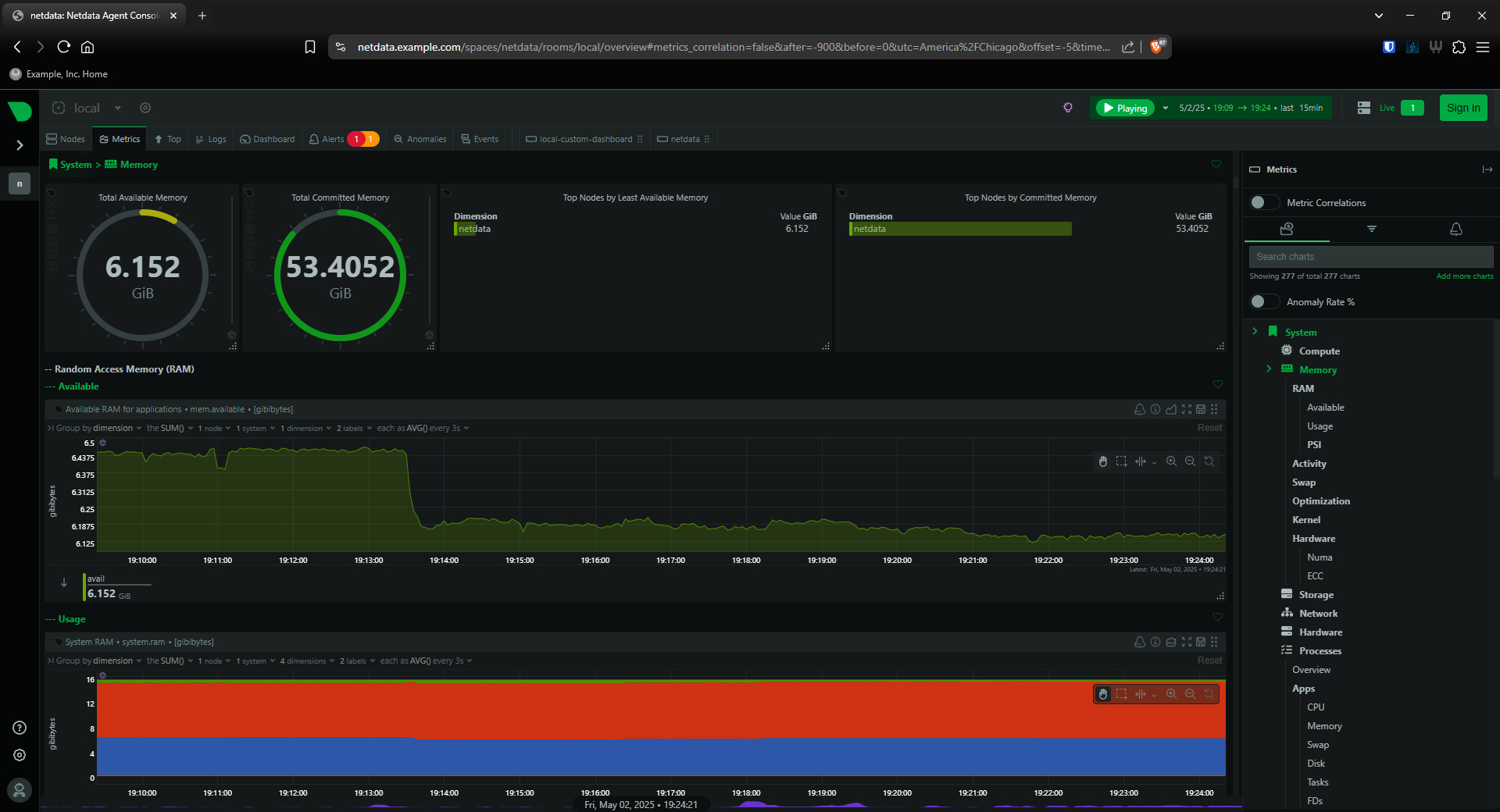Click the Search charts input field
Screen dimensions: 1500x812
(1370, 257)
